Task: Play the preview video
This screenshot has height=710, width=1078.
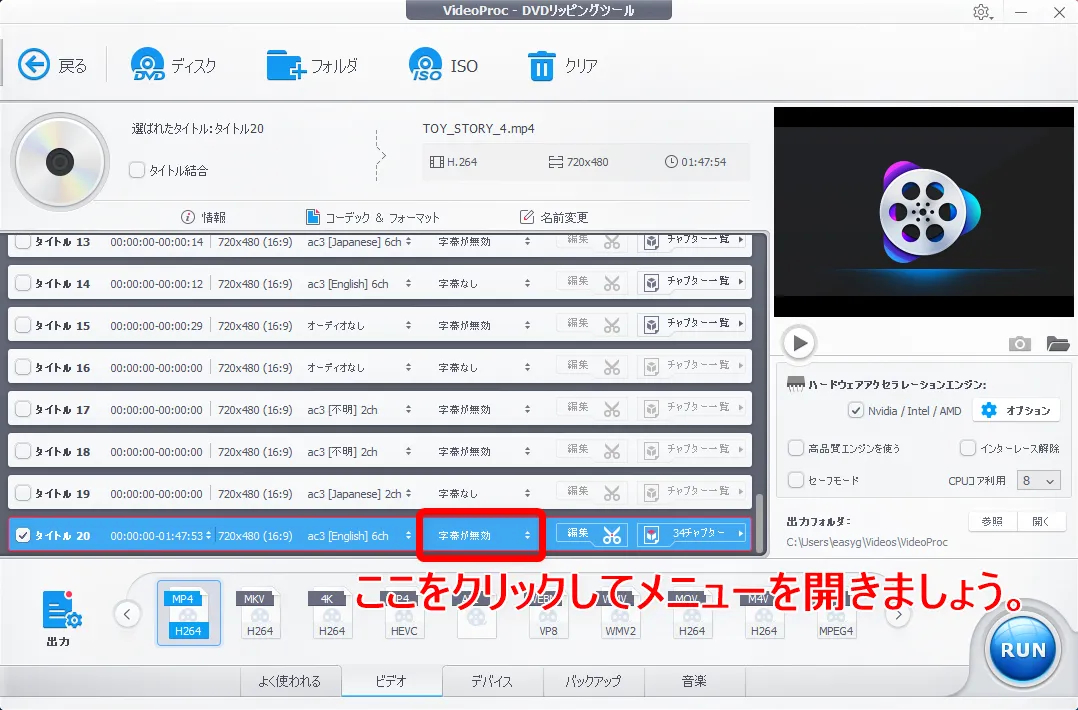Action: click(x=799, y=342)
